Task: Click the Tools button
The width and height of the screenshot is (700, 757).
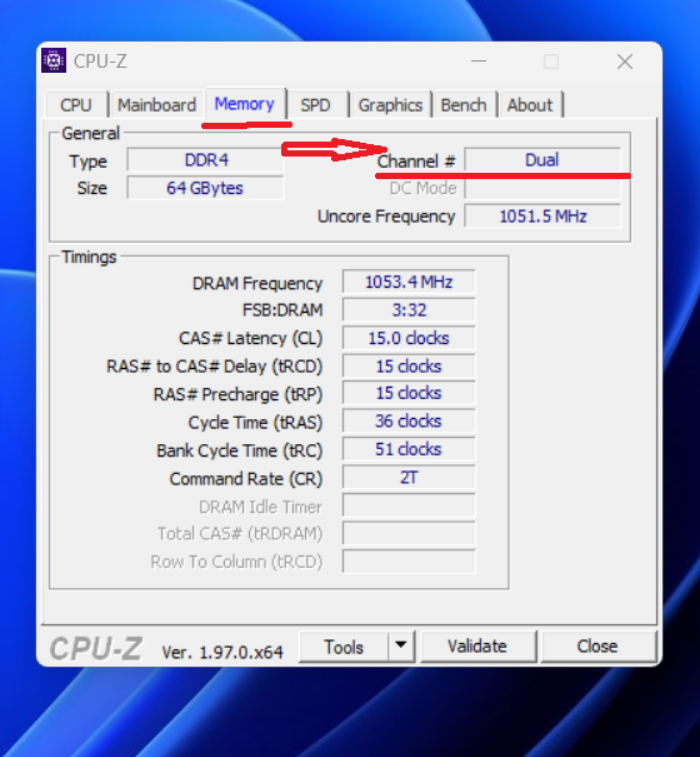Action: [344, 647]
